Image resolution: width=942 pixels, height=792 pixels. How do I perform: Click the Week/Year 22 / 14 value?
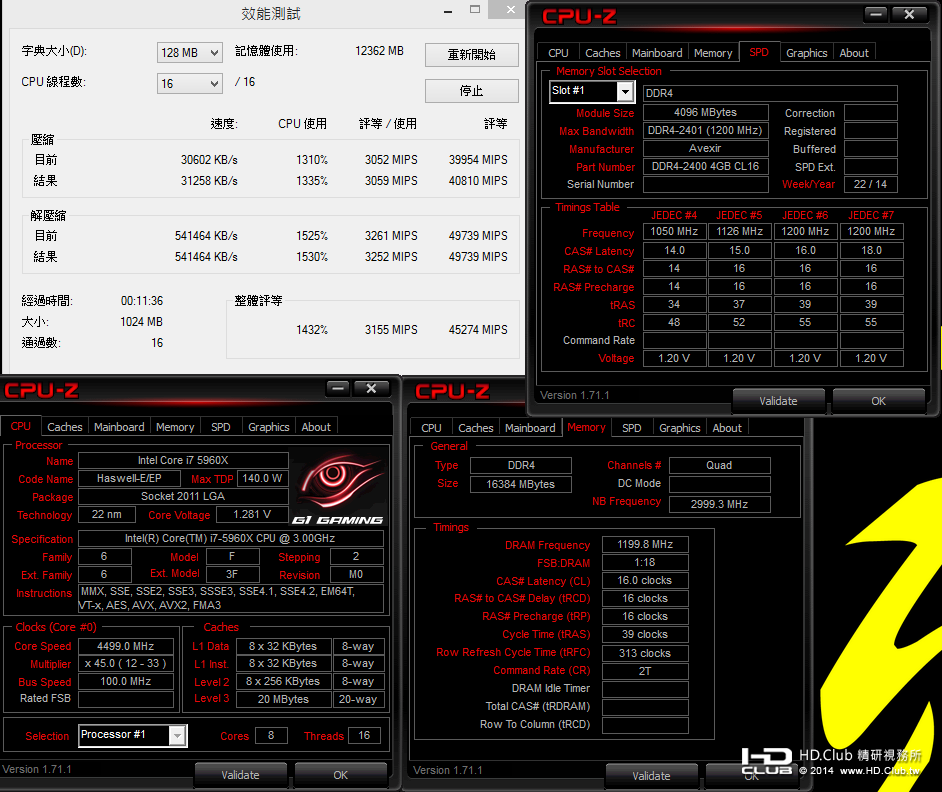871,184
